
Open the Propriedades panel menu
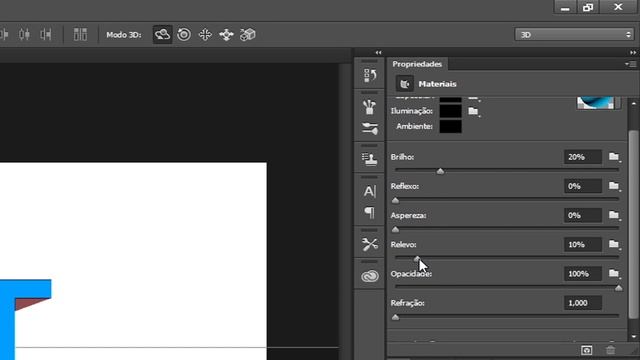pos(631,64)
